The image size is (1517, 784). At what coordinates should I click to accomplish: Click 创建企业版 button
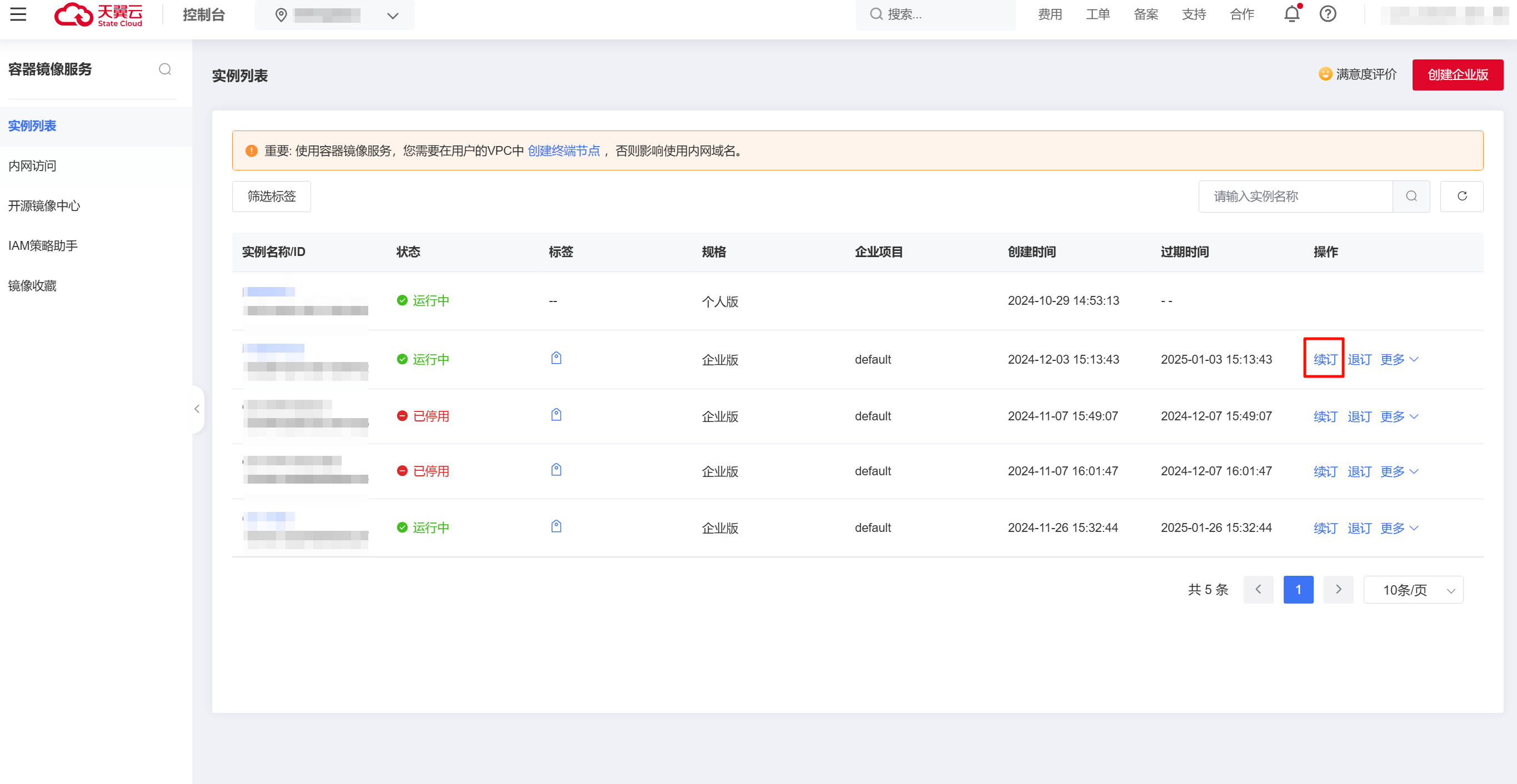[x=1457, y=75]
